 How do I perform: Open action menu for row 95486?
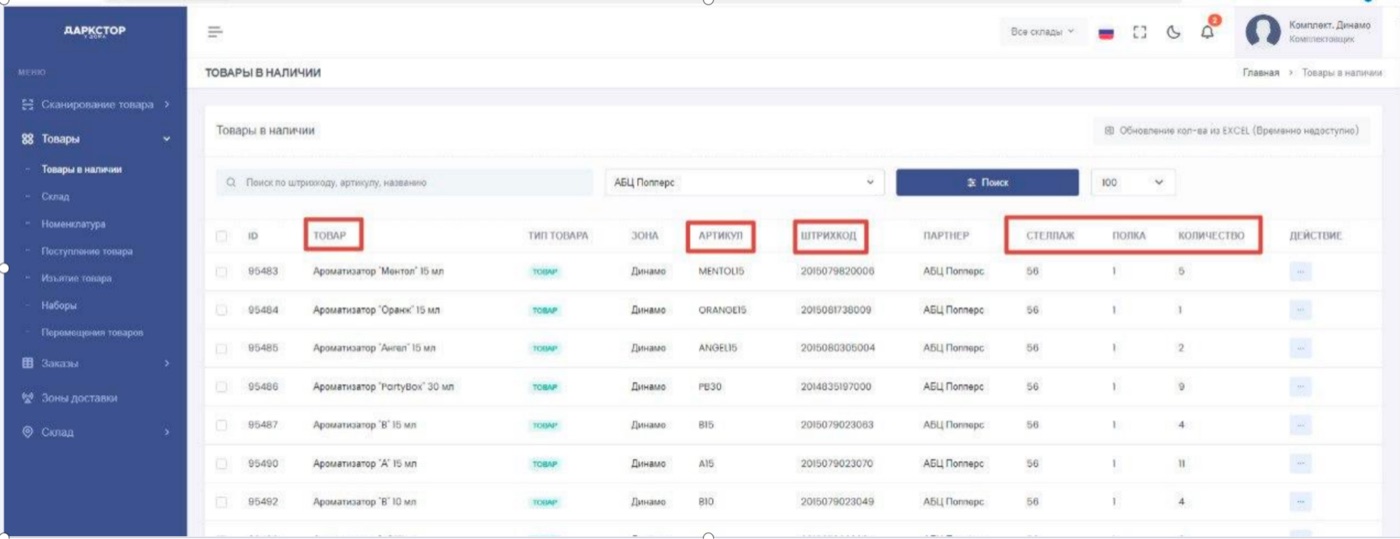(x=1300, y=386)
